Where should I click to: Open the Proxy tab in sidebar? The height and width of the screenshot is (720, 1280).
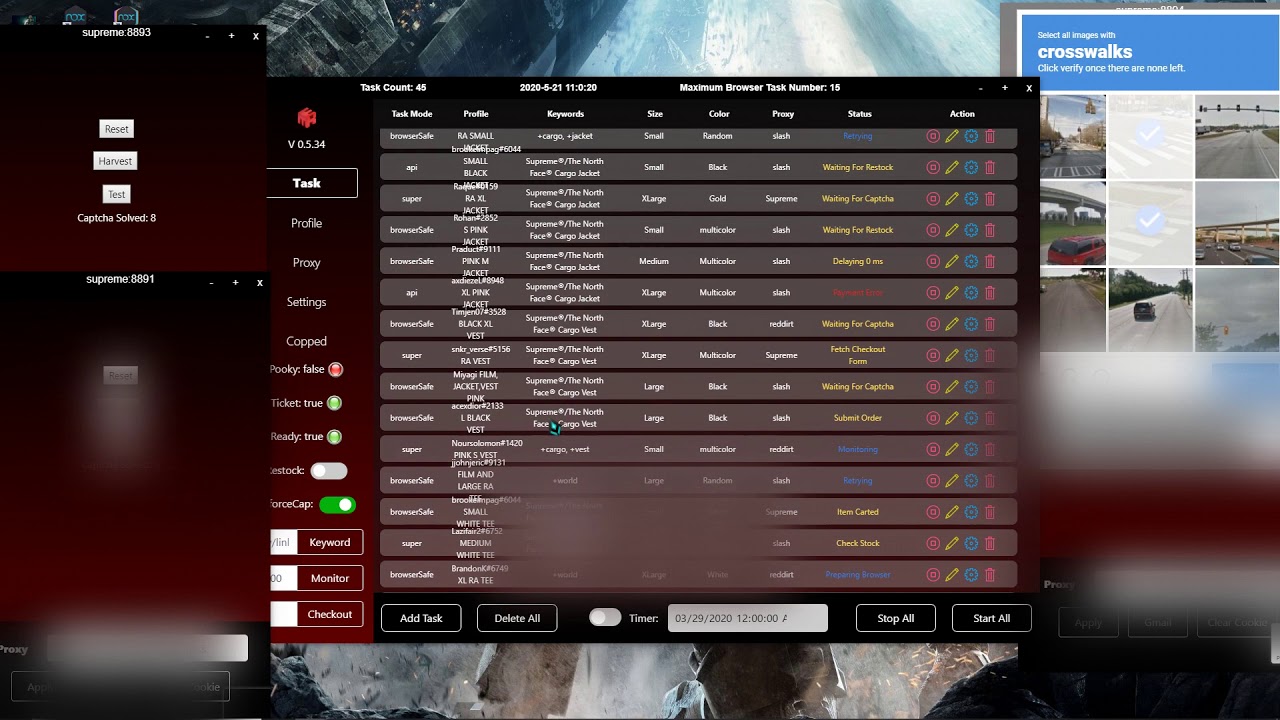pyautogui.click(x=306, y=262)
